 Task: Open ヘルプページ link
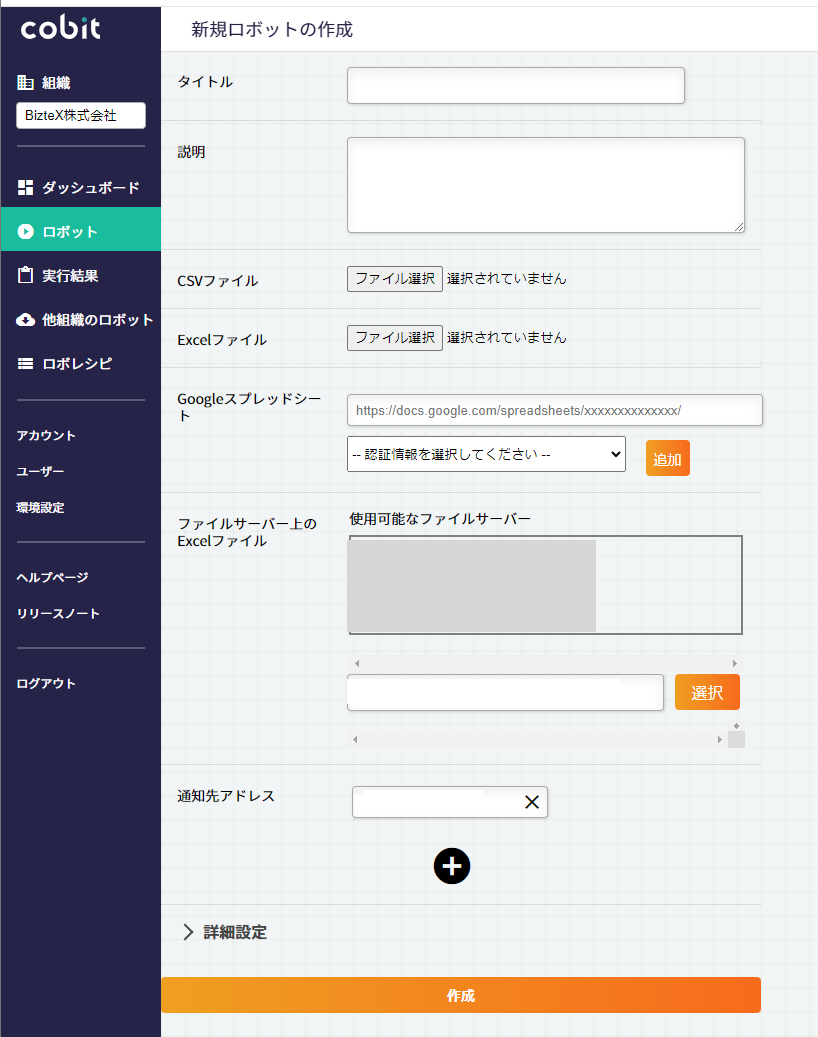(x=52, y=577)
